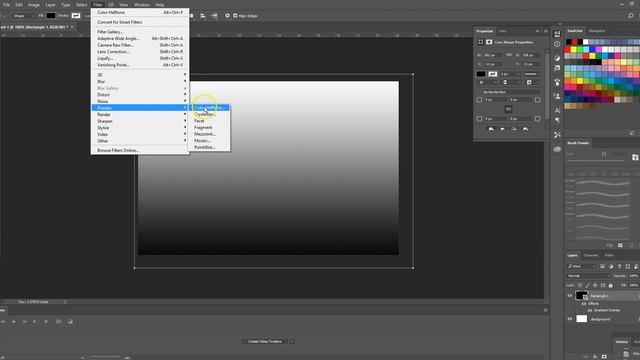Open the layer Kind filter dropdown
The height and width of the screenshot is (360, 640).
tap(582, 267)
